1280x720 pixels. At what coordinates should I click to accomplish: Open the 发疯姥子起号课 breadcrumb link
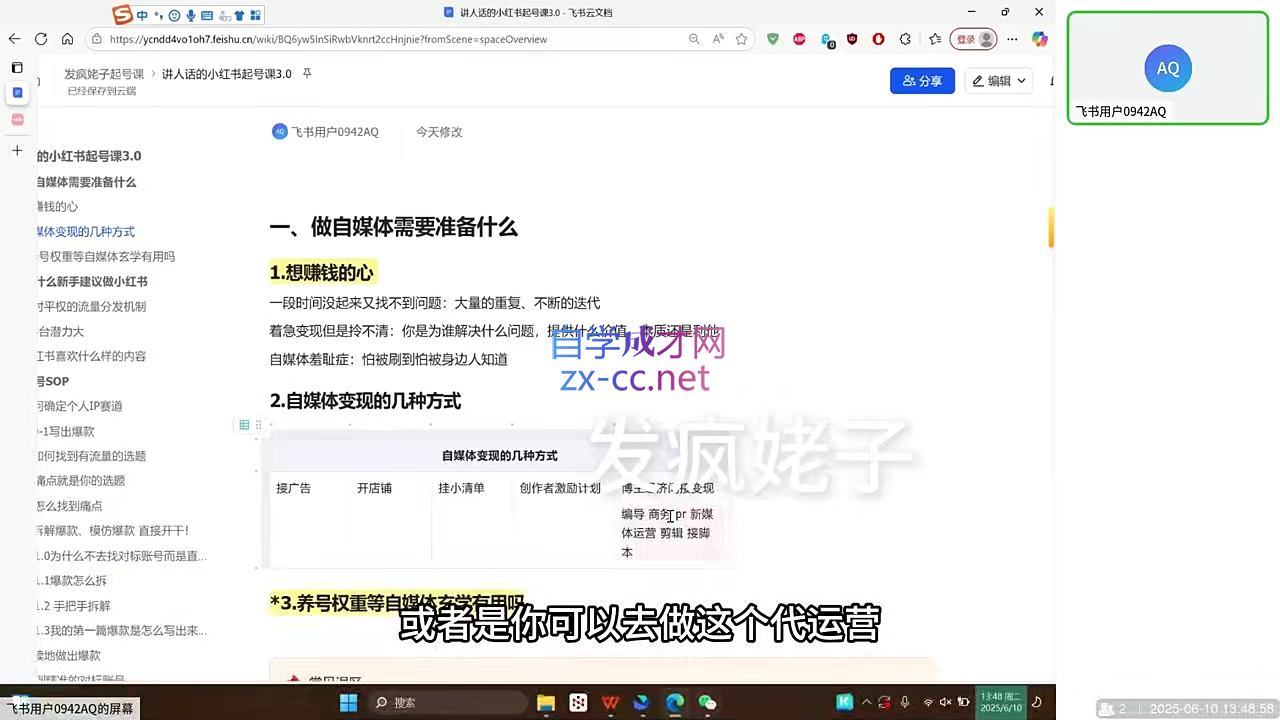104,74
